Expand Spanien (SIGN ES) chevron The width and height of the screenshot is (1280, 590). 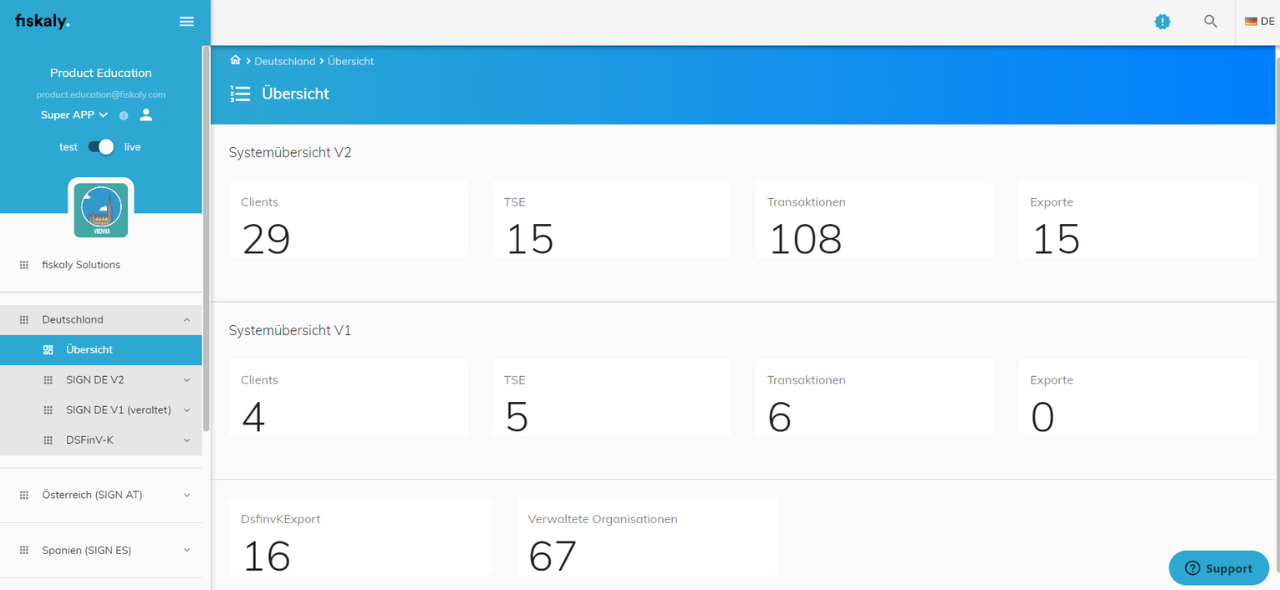tap(187, 550)
